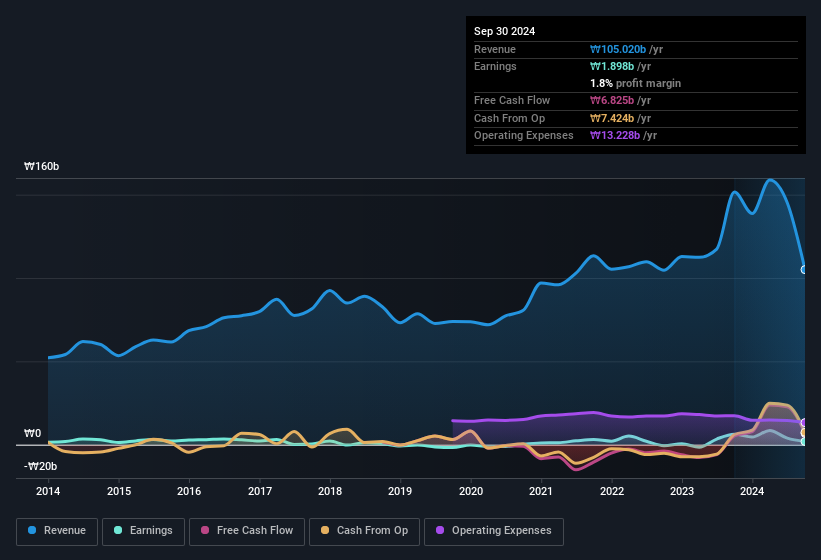Click the ₩0 y-axis label

point(32,433)
